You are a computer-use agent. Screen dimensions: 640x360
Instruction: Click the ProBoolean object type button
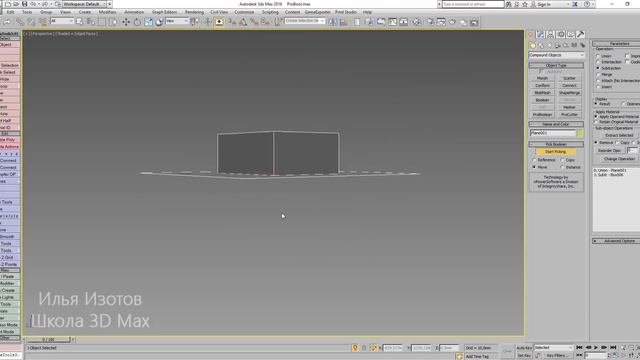pos(542,115)
